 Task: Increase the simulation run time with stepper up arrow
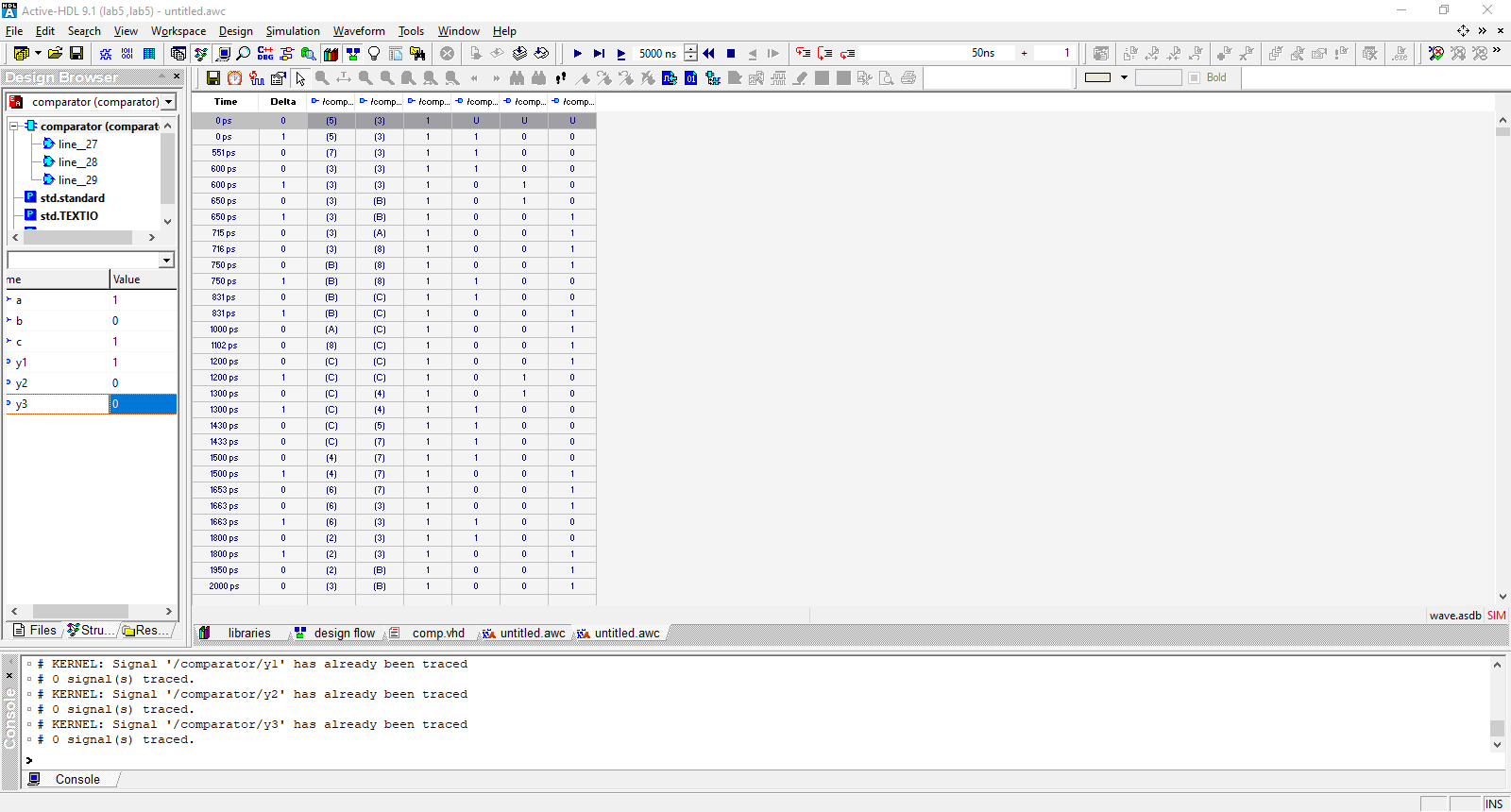(x=690, y=49)
